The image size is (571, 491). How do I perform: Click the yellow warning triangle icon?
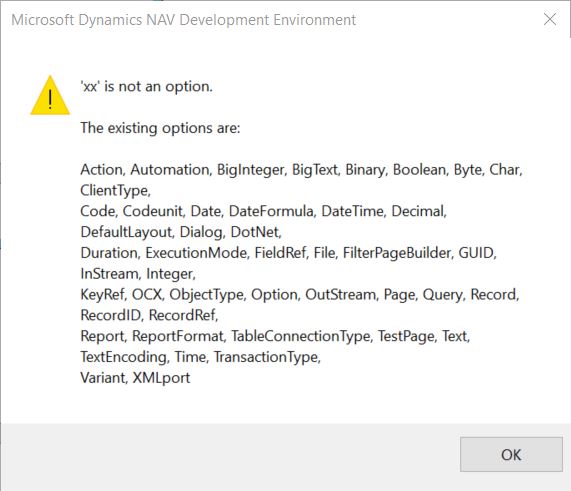click(x=50, y=95)
